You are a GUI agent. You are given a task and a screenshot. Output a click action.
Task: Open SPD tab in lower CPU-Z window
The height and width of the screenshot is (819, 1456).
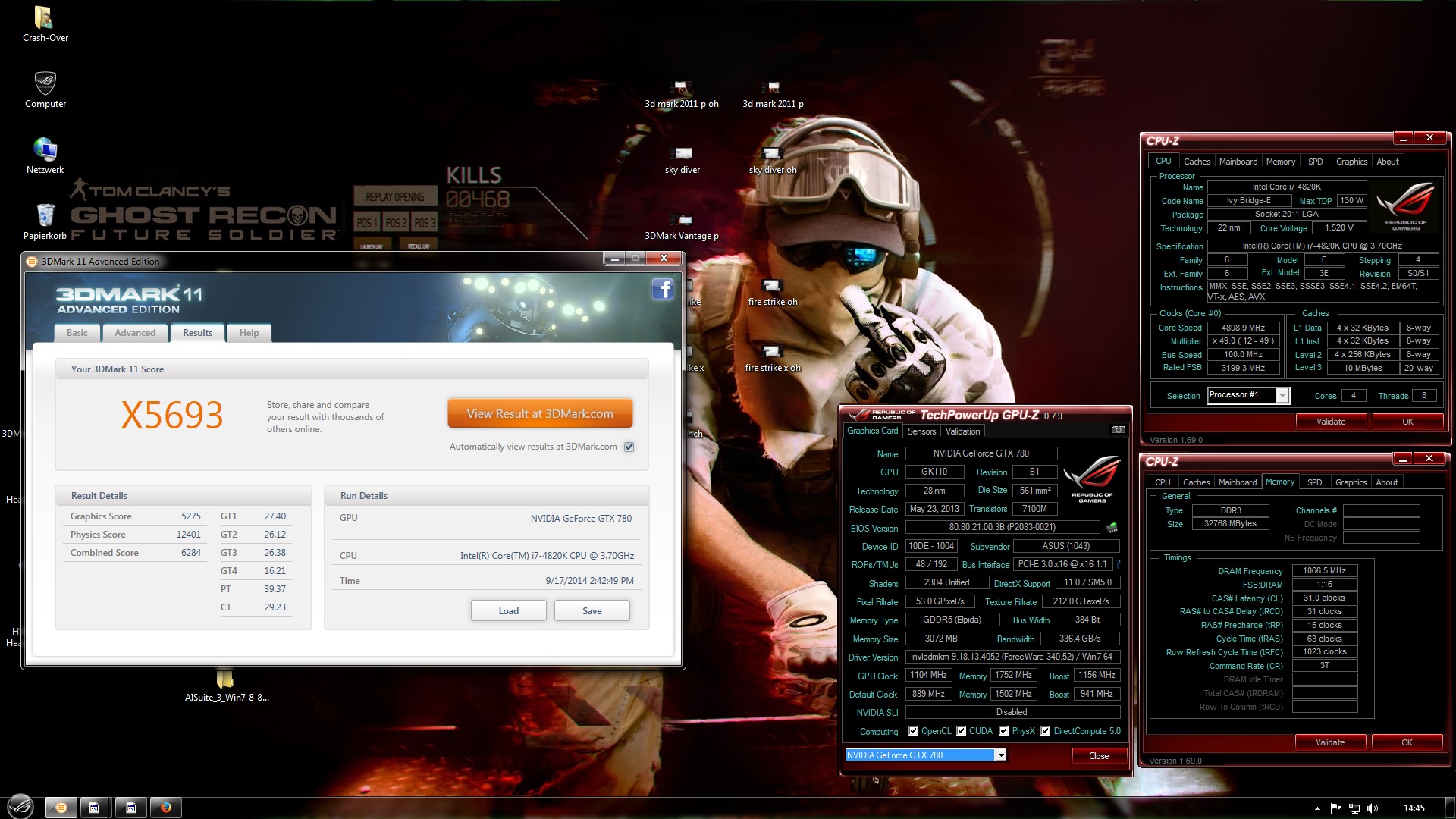coord(1314,482)
